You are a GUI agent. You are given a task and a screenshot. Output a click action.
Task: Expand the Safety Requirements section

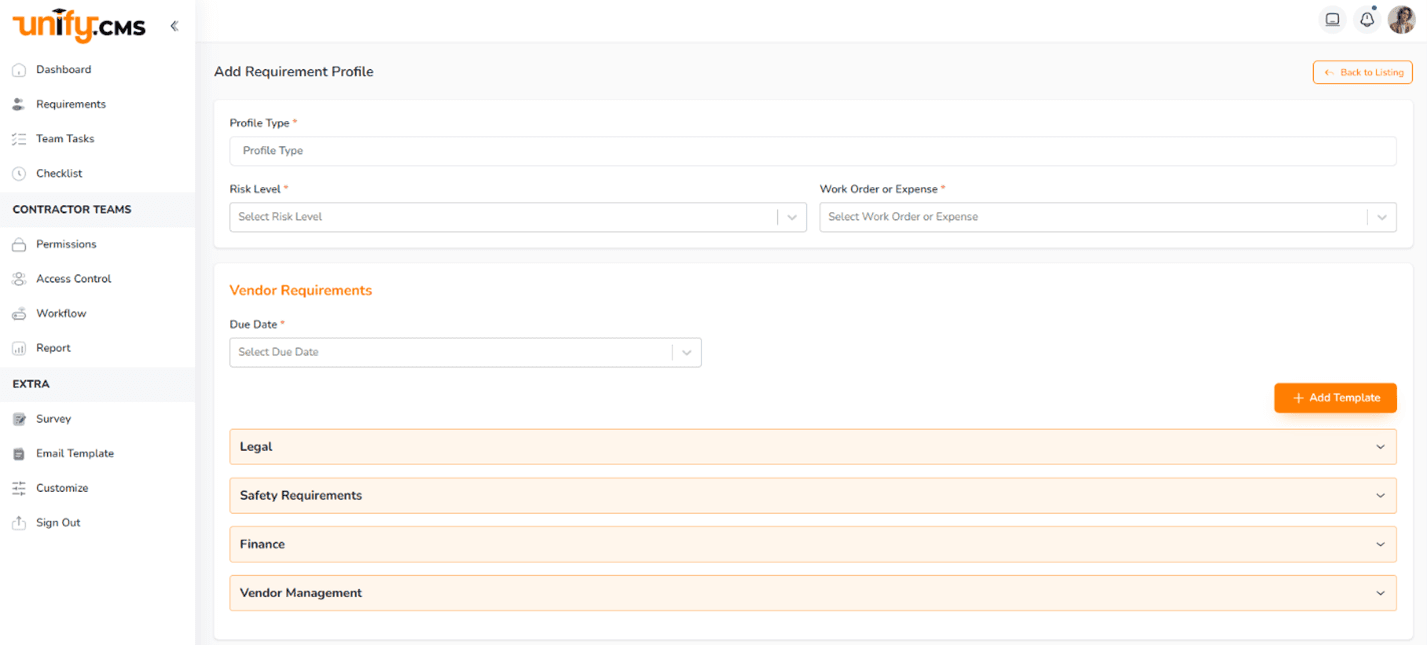(812, 496)
